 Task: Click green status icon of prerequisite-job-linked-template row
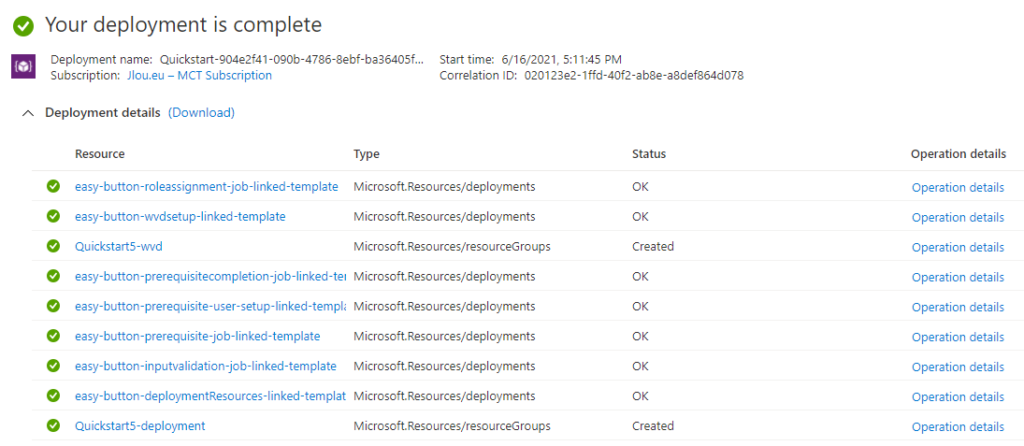[54, 336]
